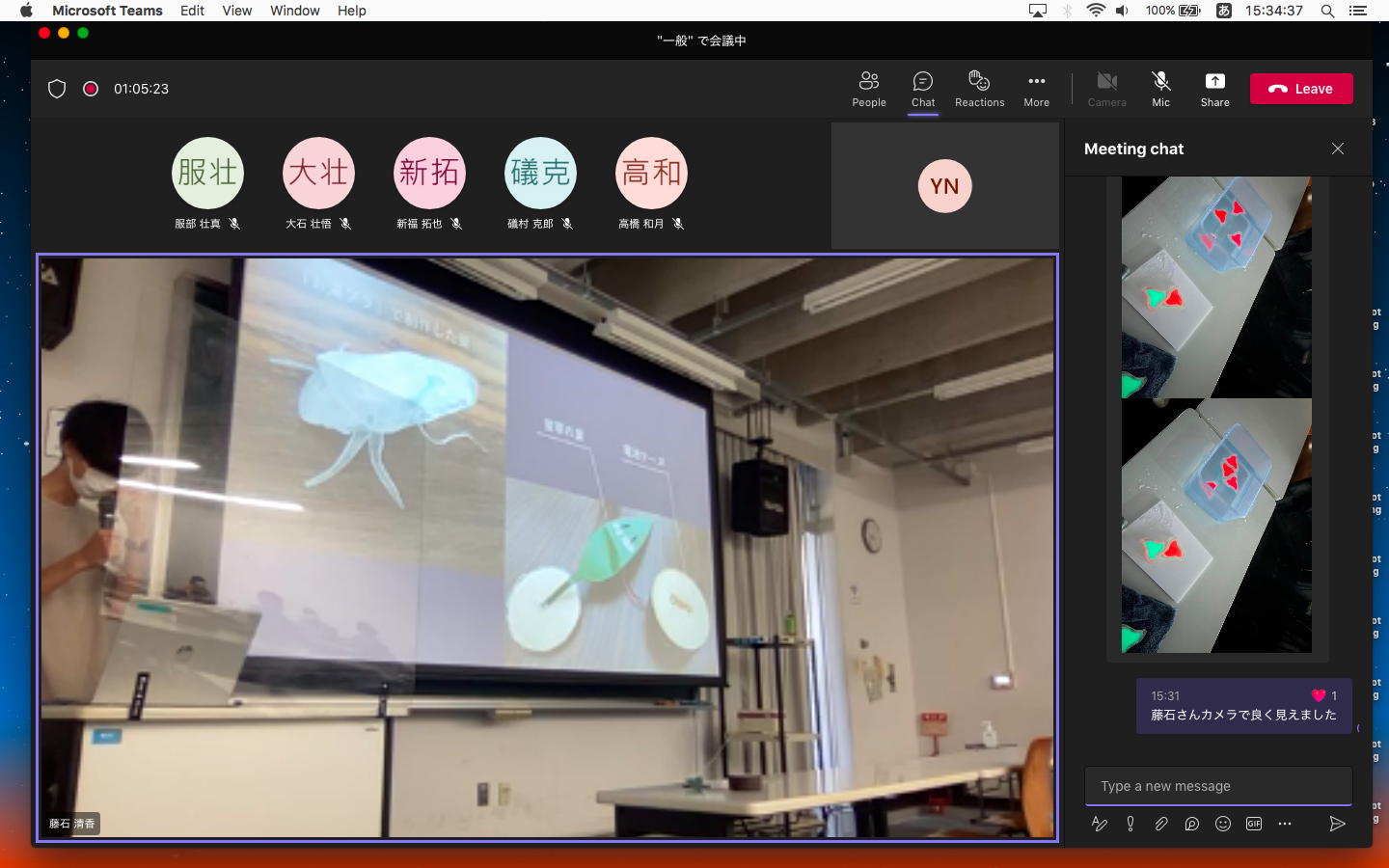Attach a file with the paperclip icon
Image resolution: width=1389 pixels, height=868 pixels.
pos(1161,824)
